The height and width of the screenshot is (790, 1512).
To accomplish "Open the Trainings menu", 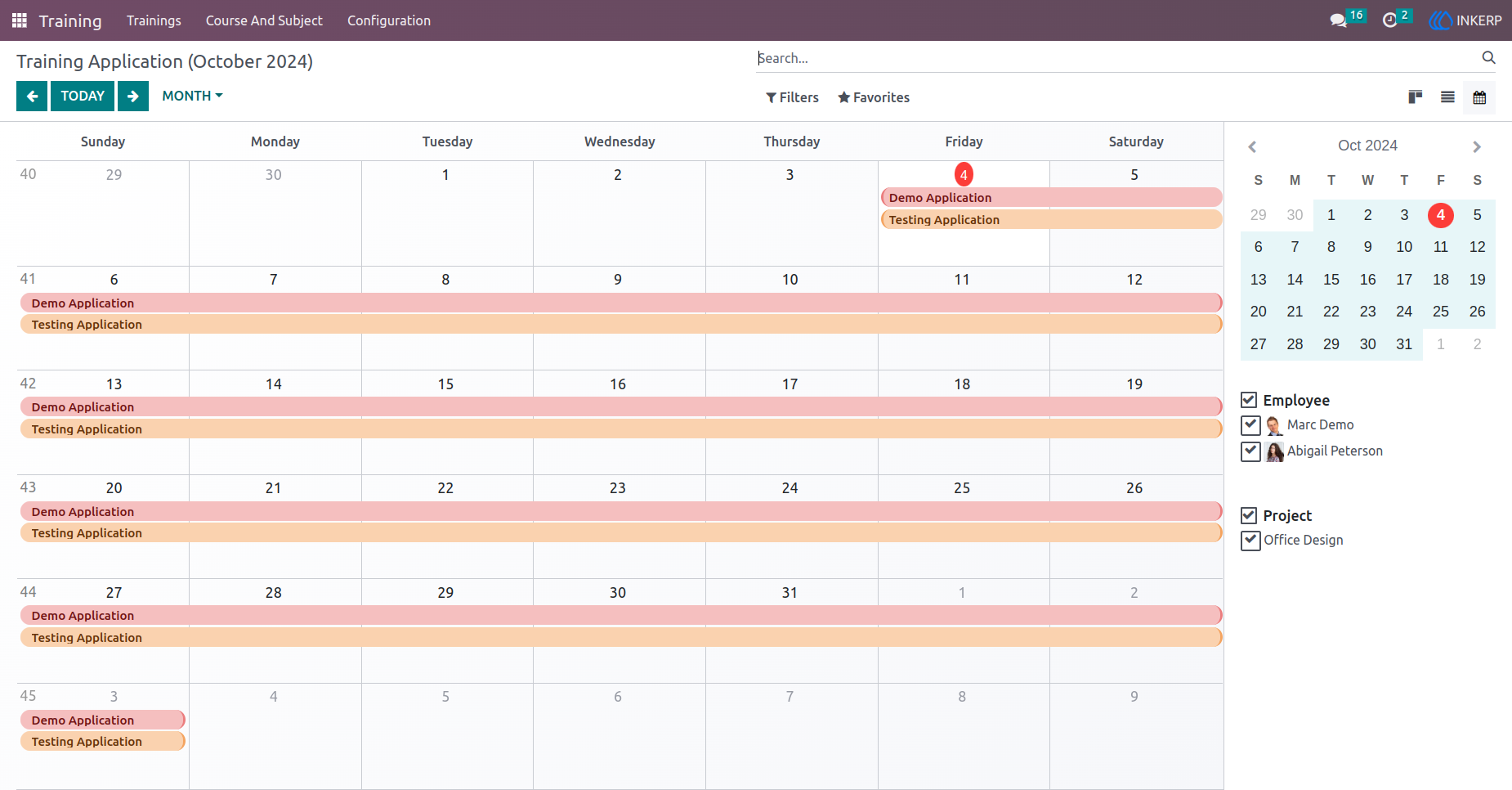I will 154,20.
